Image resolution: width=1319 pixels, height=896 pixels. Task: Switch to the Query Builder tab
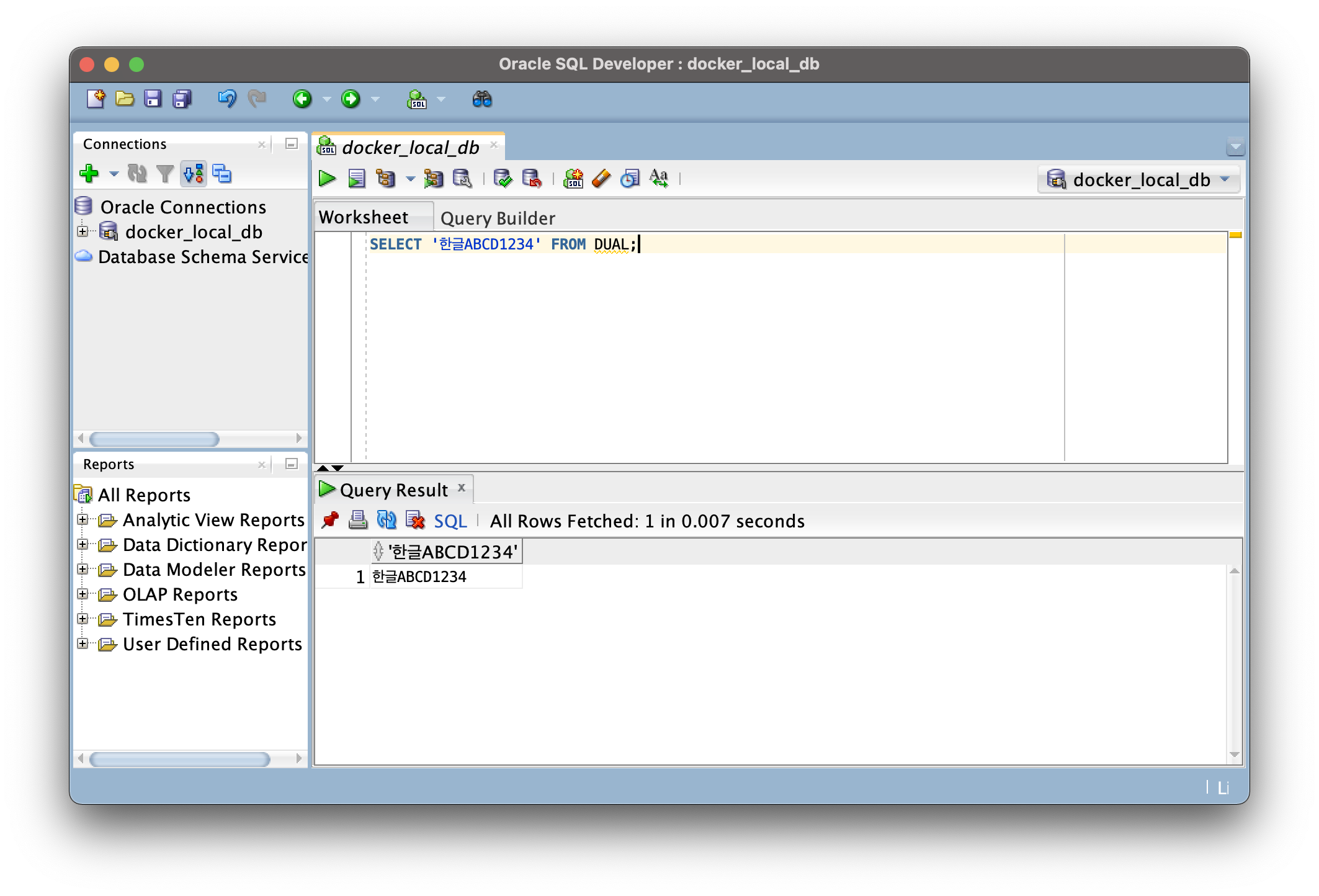tap(498, 218)
